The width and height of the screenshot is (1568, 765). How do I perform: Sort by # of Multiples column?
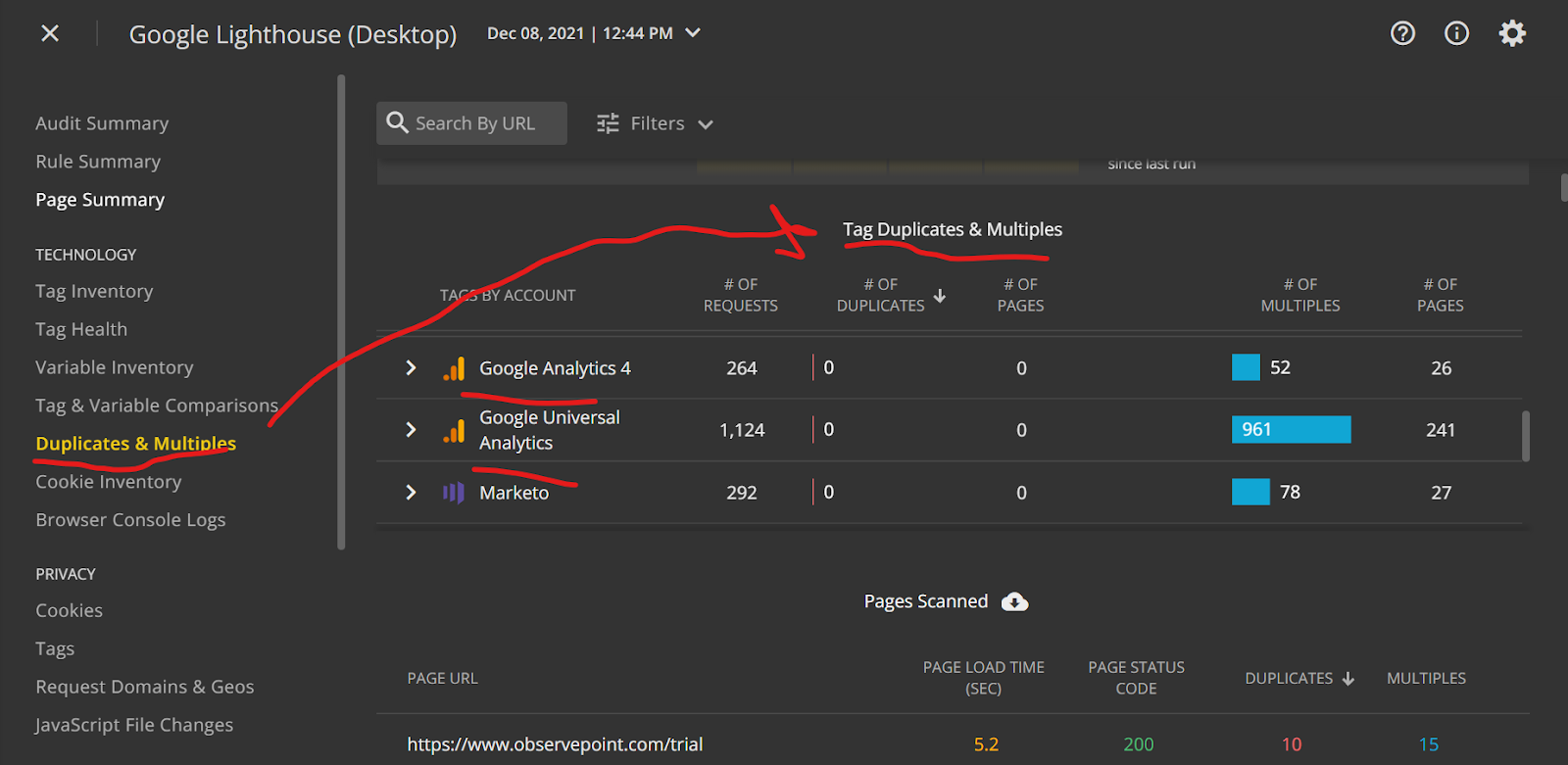click(x=1300, y=295)
